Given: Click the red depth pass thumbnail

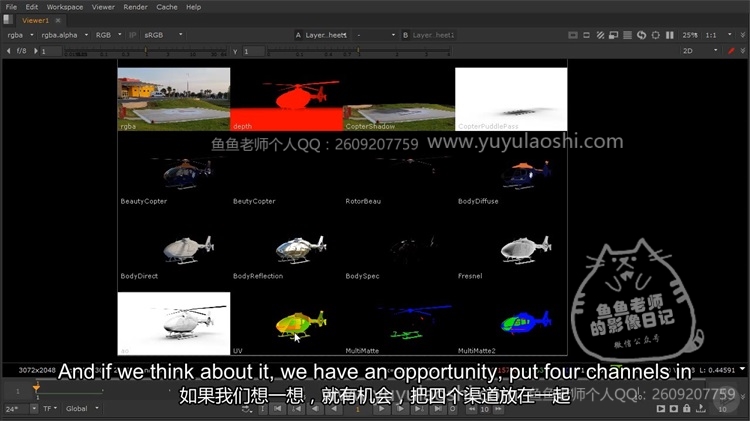Looking at the screenshot, I should pos(287,99).
